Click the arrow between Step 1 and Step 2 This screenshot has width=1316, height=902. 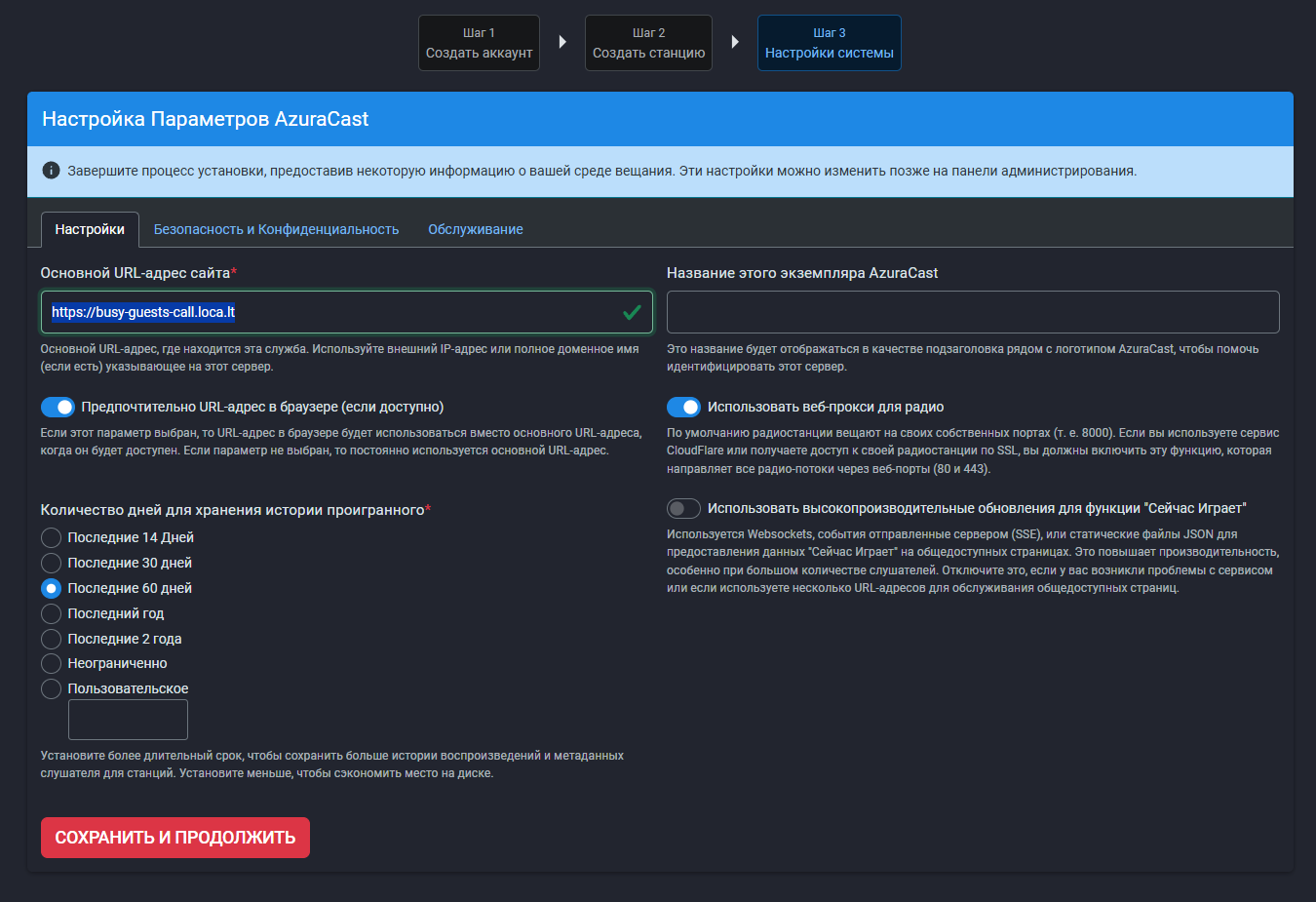[x=562, y=42]
